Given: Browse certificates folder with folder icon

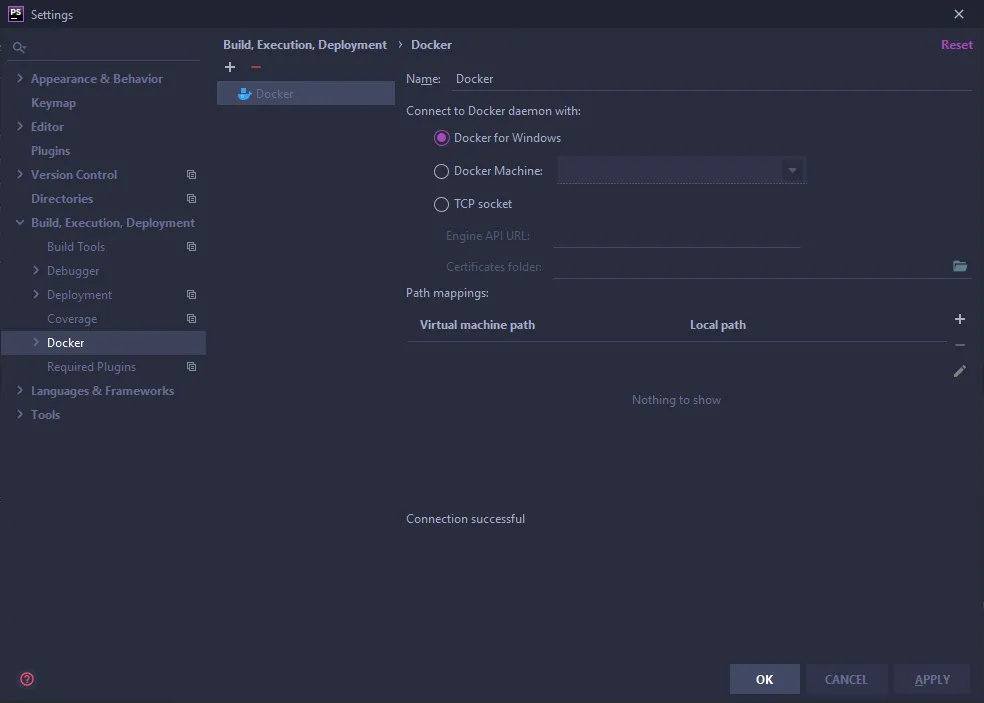Looking at the screenshot, I should (x=960, y=266).
